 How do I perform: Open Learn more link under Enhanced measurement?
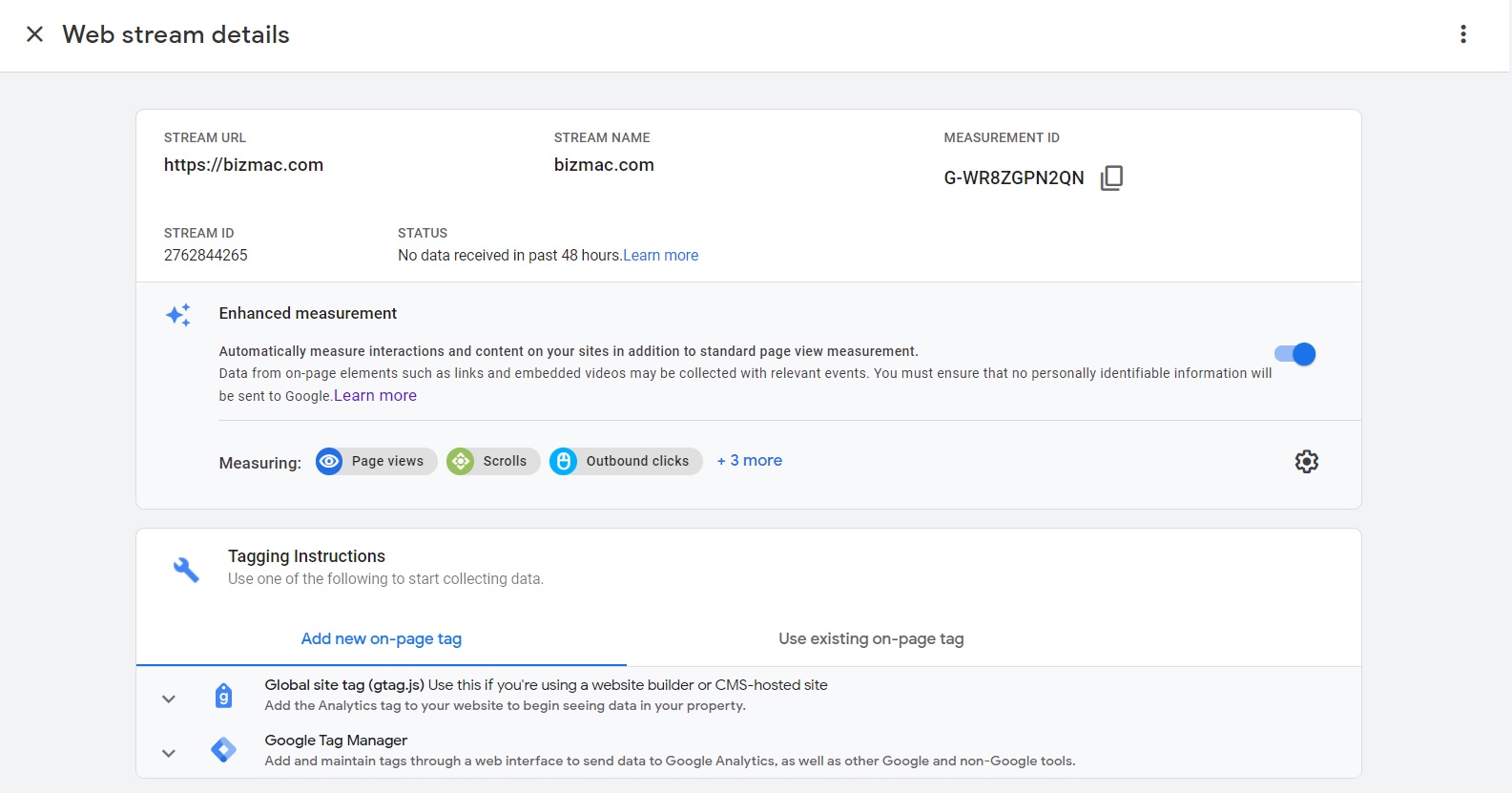[x=375, y=396]
